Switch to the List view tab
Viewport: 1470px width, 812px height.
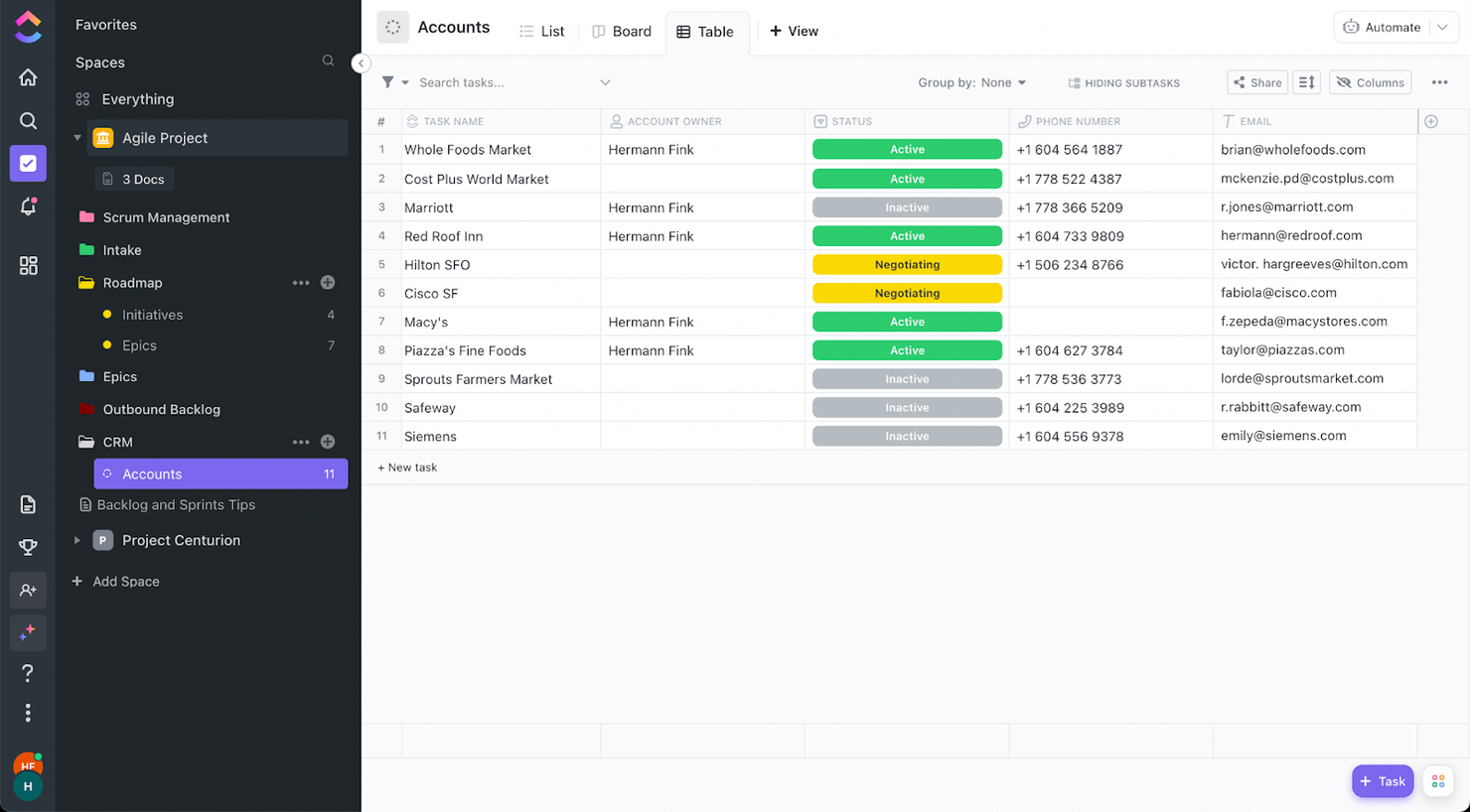(x=542, y=32)
